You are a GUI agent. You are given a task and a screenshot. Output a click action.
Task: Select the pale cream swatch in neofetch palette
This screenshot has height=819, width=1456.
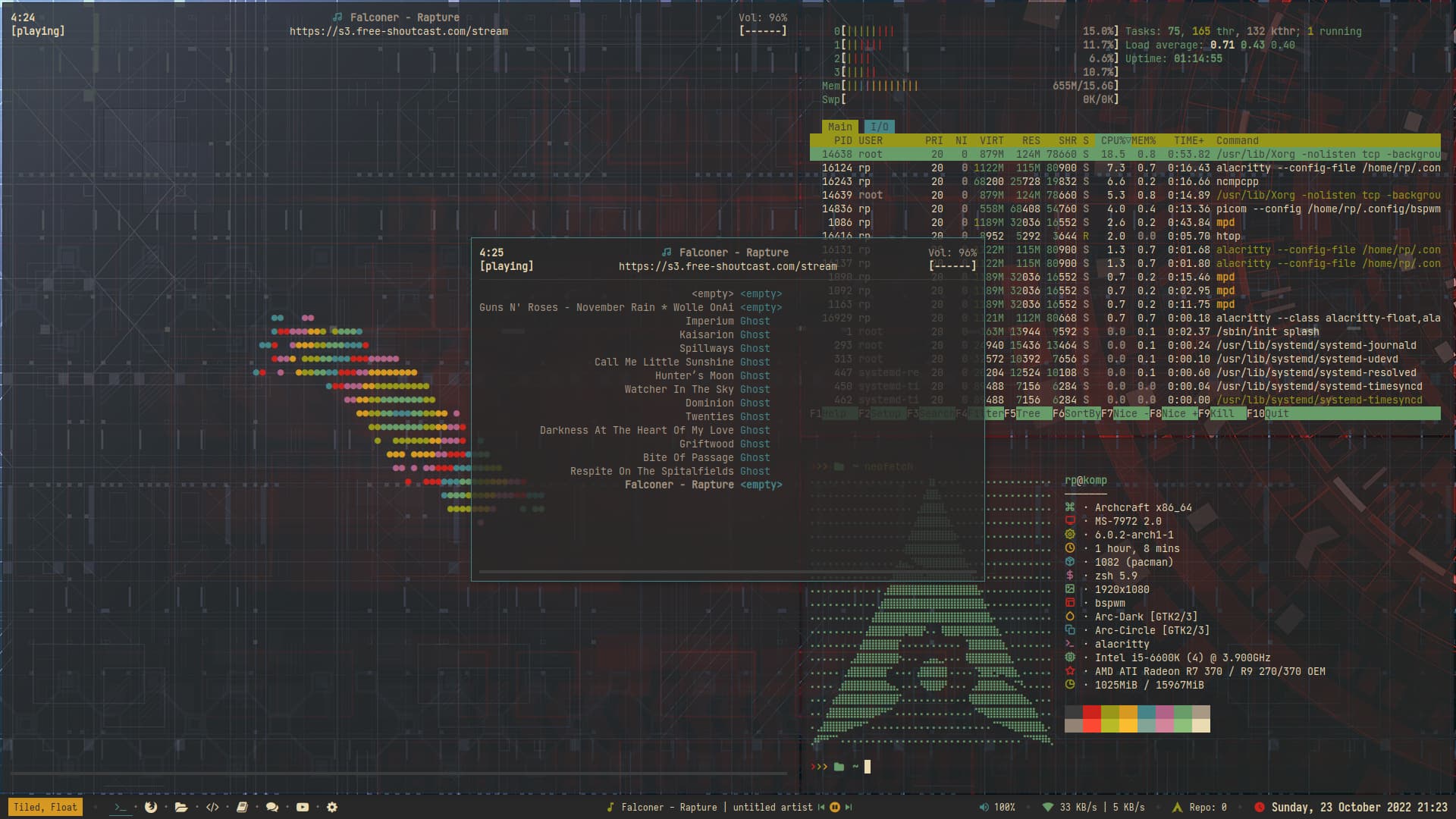click(x=1201, y=726)
